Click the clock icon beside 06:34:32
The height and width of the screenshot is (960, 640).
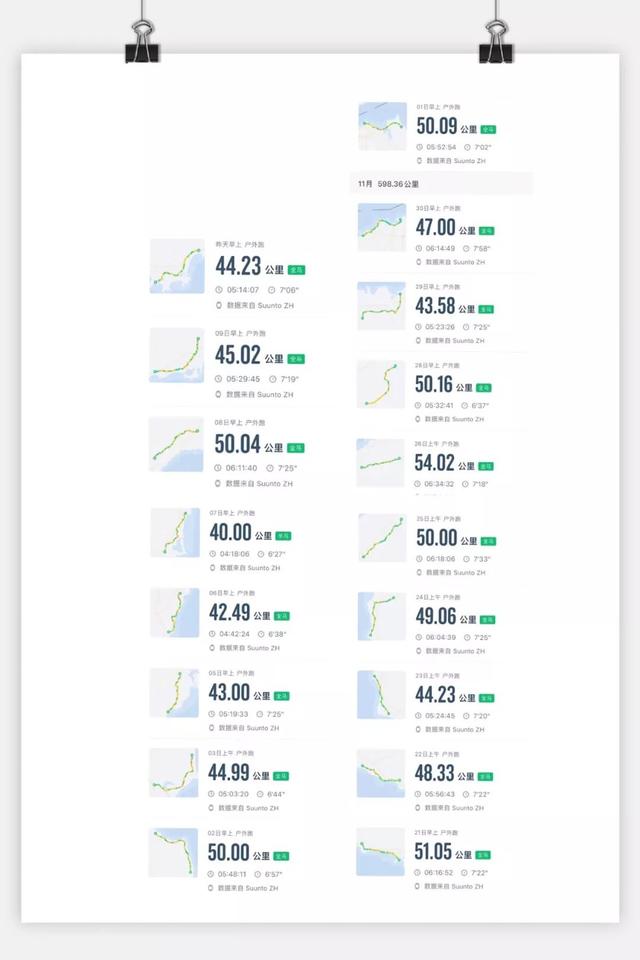point(418,484)
